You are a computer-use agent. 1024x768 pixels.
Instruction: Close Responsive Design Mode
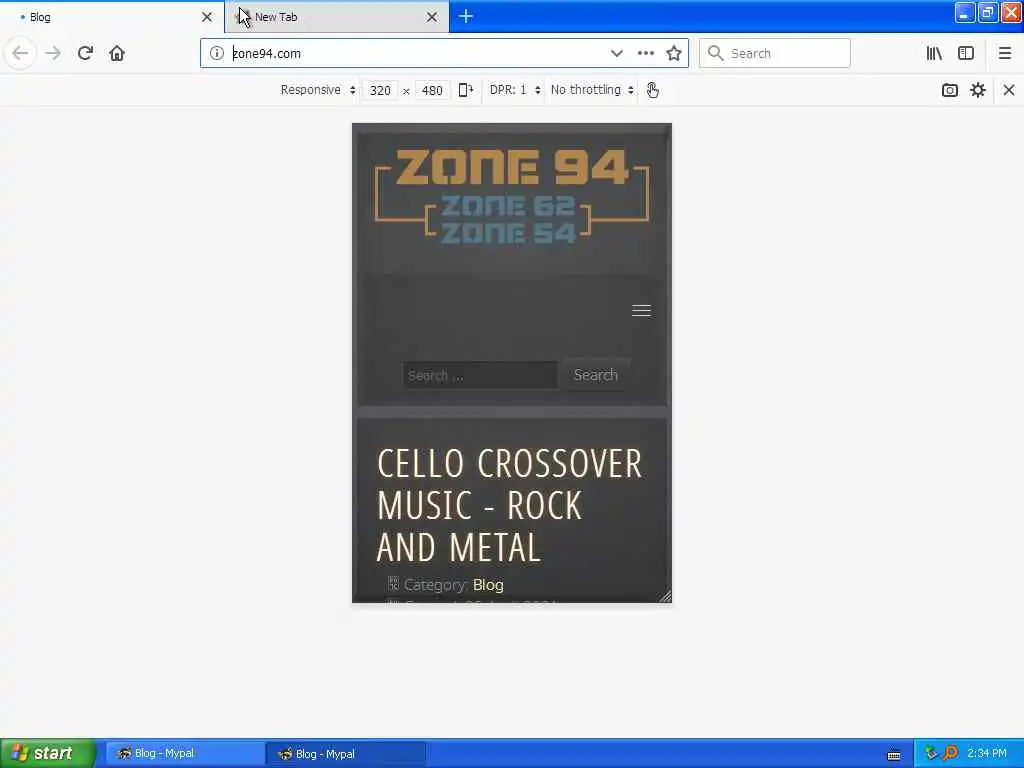[x=1009, y=89]
